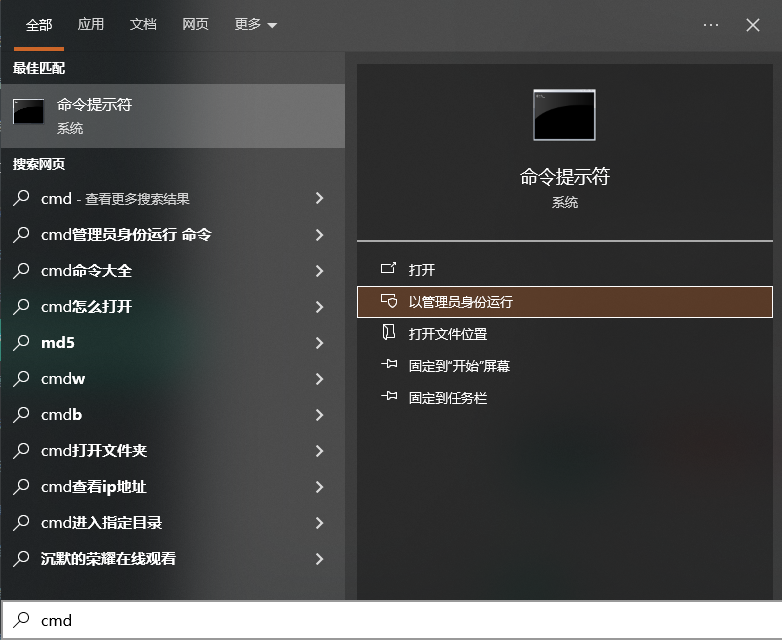Click the search icon beside cmd打开文件夹

[21, 450]
